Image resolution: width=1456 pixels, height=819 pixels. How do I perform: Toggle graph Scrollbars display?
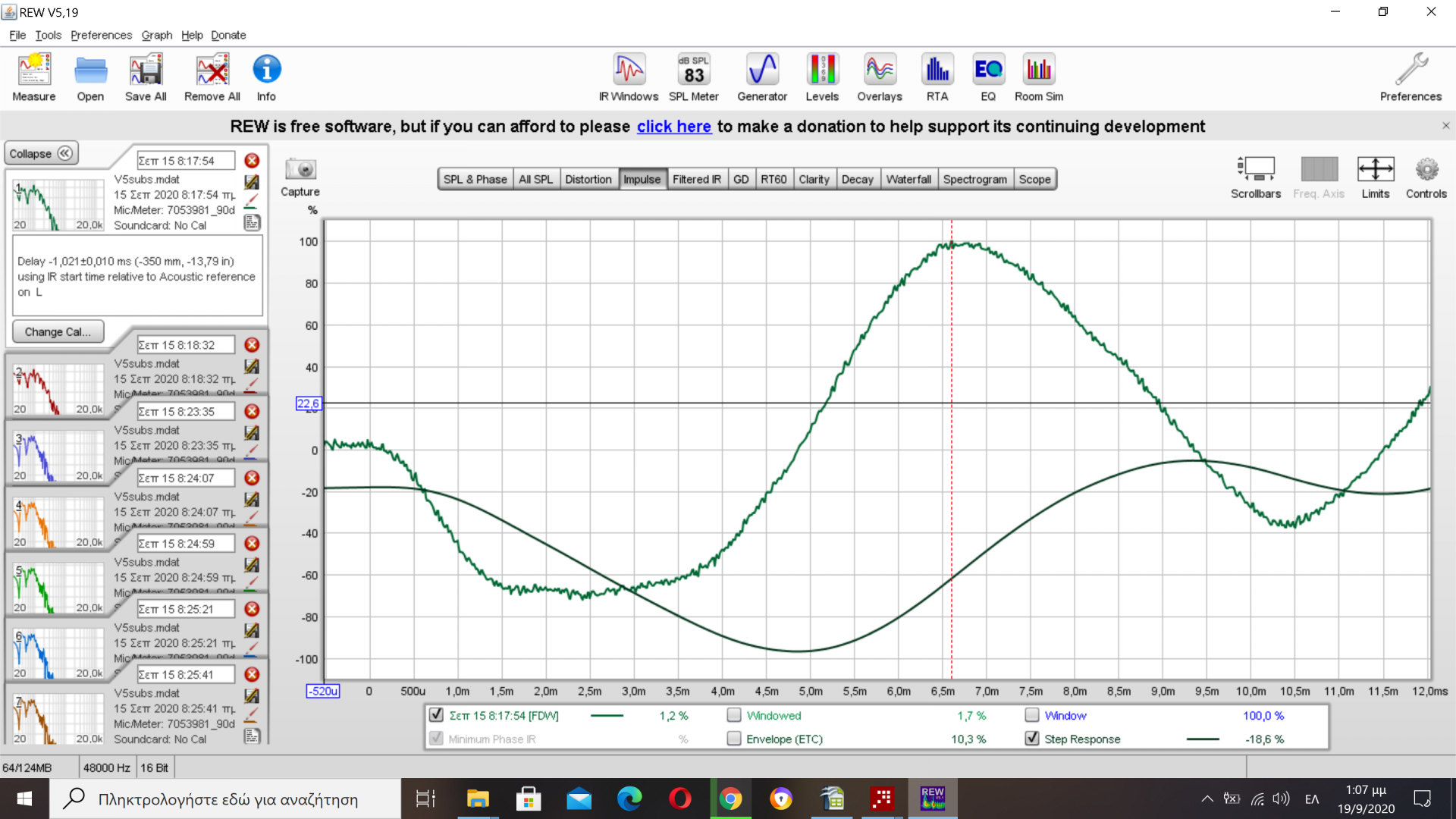click(1256, 170)
